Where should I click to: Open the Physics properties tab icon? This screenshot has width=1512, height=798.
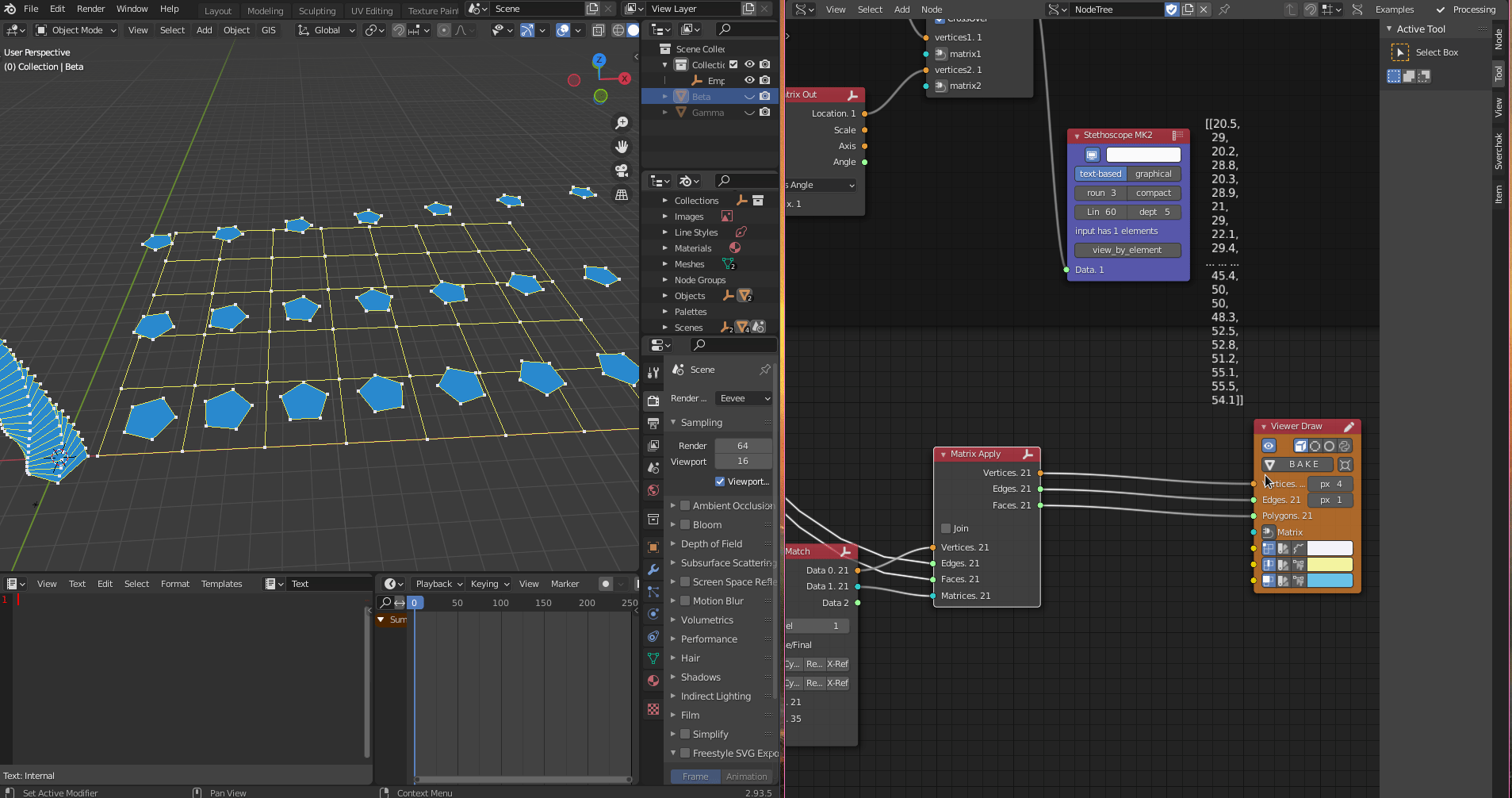653,614
